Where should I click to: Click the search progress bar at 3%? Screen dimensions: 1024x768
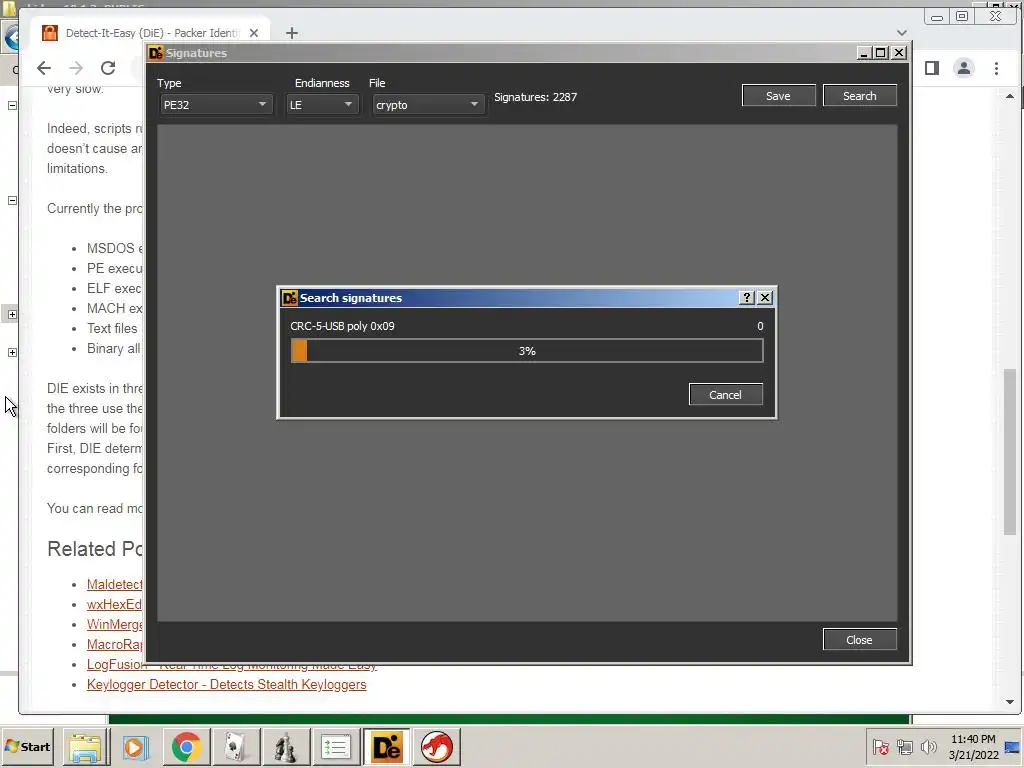(527, 351)
